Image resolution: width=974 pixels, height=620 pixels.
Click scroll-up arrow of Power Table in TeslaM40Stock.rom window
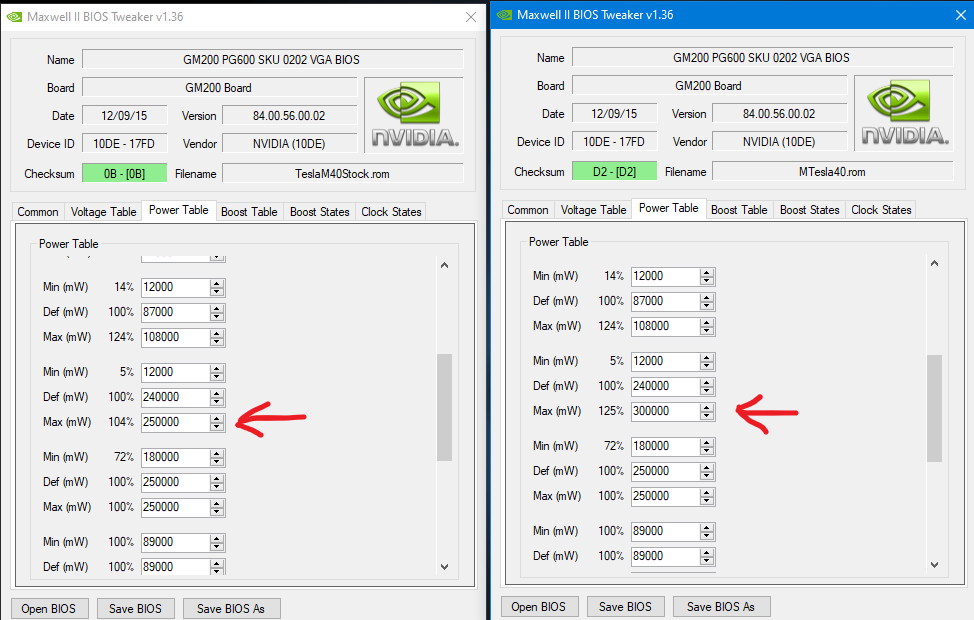tap(444, 265)
